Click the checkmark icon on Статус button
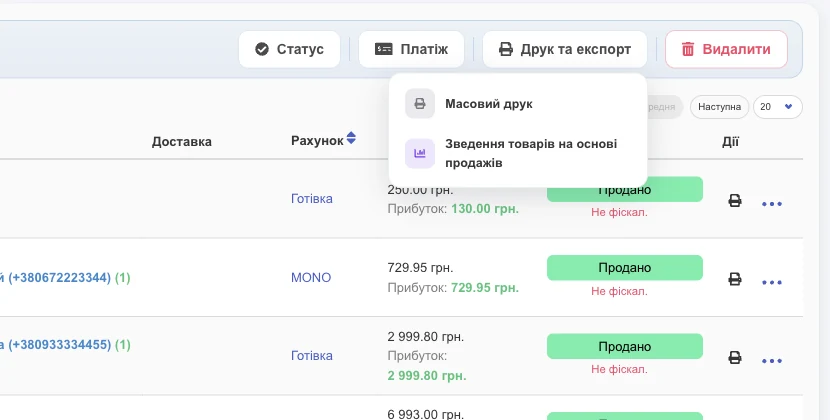The width and height of the screenshot is (830, 420). tap(262, 49)
